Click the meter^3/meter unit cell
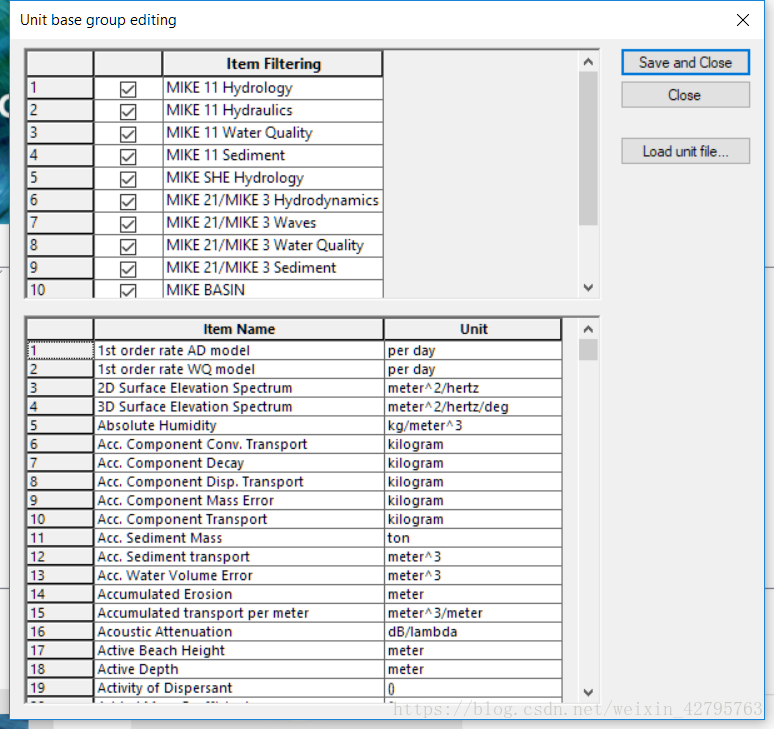 [473, 613]
